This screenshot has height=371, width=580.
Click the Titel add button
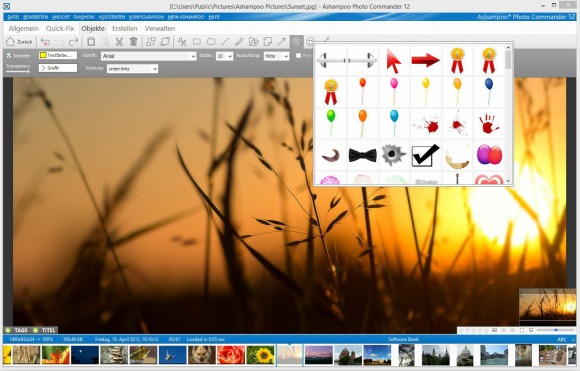(44, 330)
